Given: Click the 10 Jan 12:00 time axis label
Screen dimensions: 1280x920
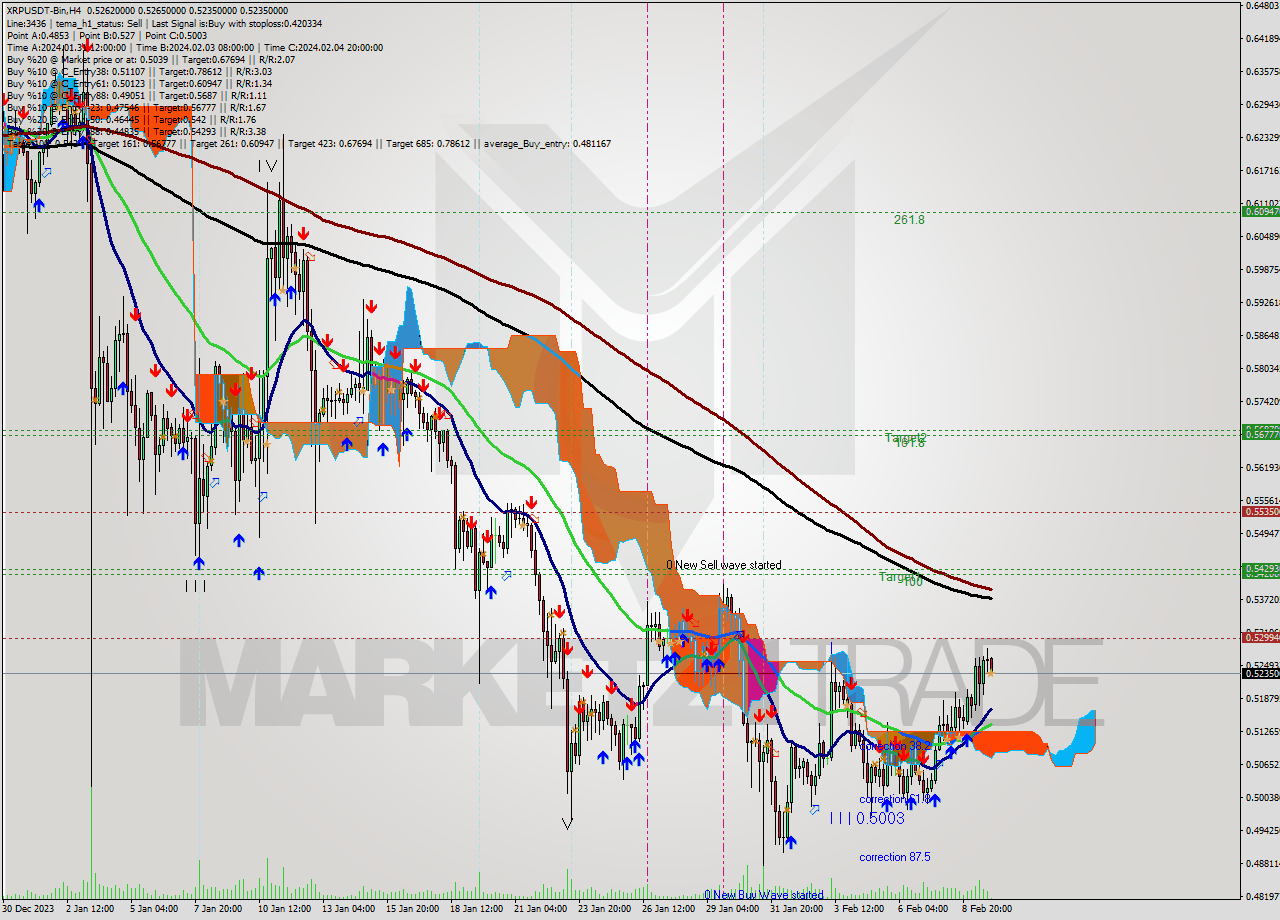Looking at the screenshot, I should point(284,909).
